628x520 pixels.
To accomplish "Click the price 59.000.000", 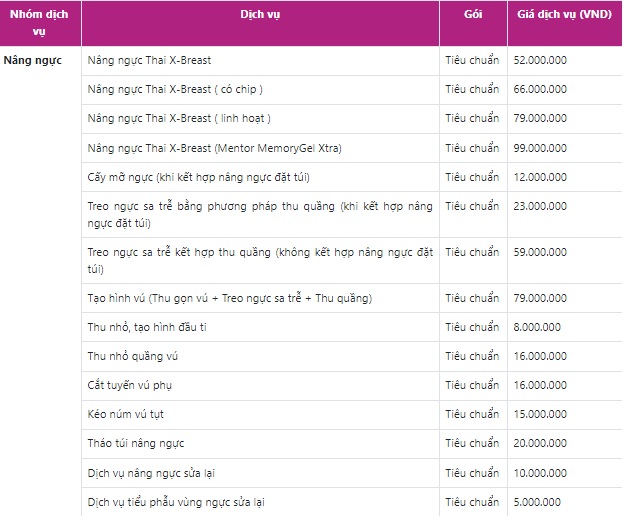I will coord(540,252).
